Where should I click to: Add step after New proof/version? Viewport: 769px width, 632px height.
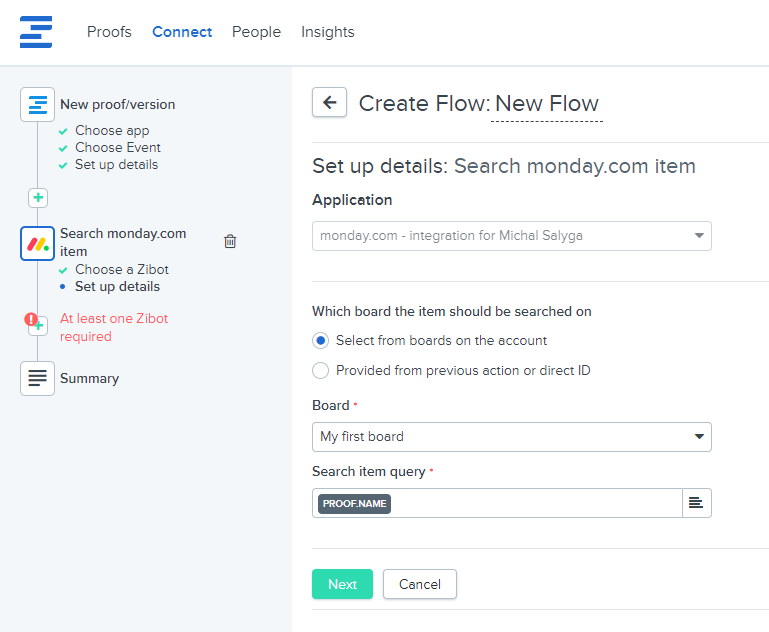point(38,198)
